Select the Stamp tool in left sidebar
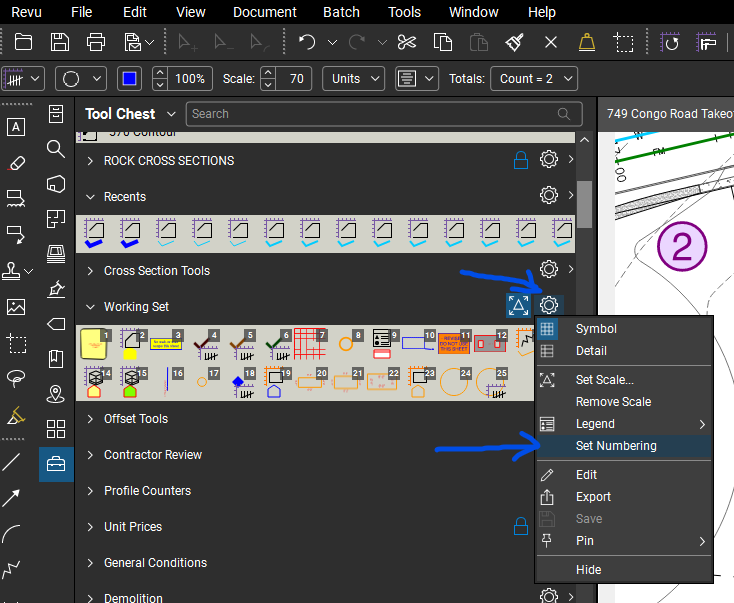 click(x=11, y=271)
